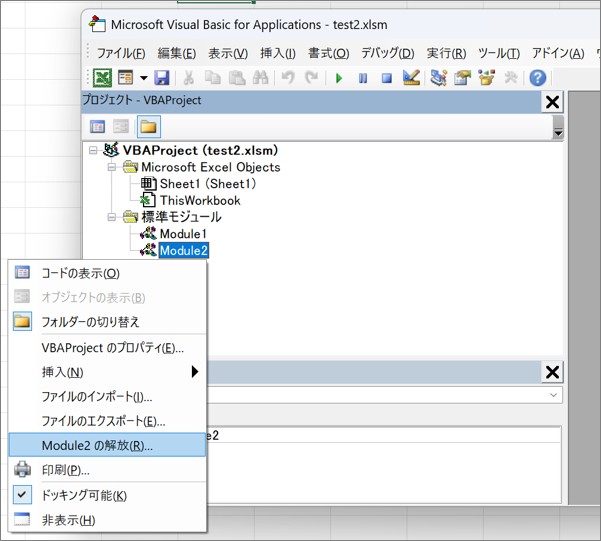Close the プロジェクト - VBAProject pane
601x541 pixels.
[552, 102]
